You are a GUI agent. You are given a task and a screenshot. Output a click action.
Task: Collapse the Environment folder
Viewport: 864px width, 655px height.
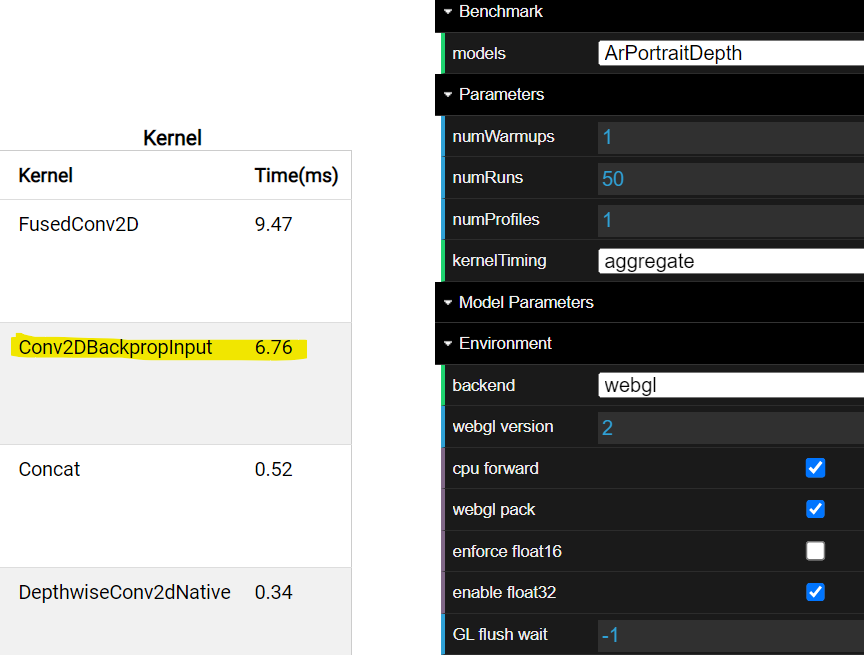tap(650, 343)
